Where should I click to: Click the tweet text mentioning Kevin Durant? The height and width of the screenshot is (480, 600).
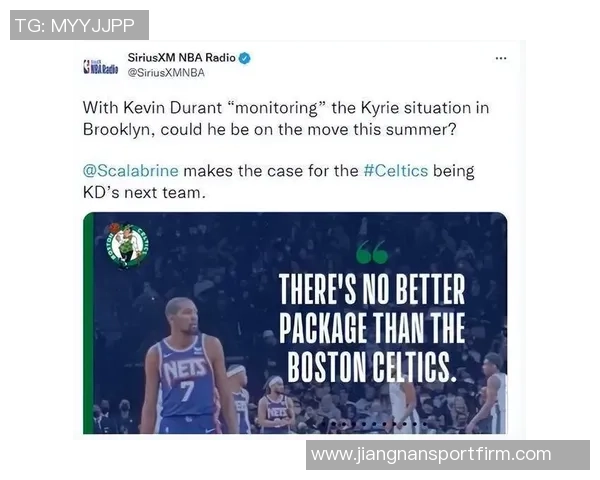coord(286,119)
